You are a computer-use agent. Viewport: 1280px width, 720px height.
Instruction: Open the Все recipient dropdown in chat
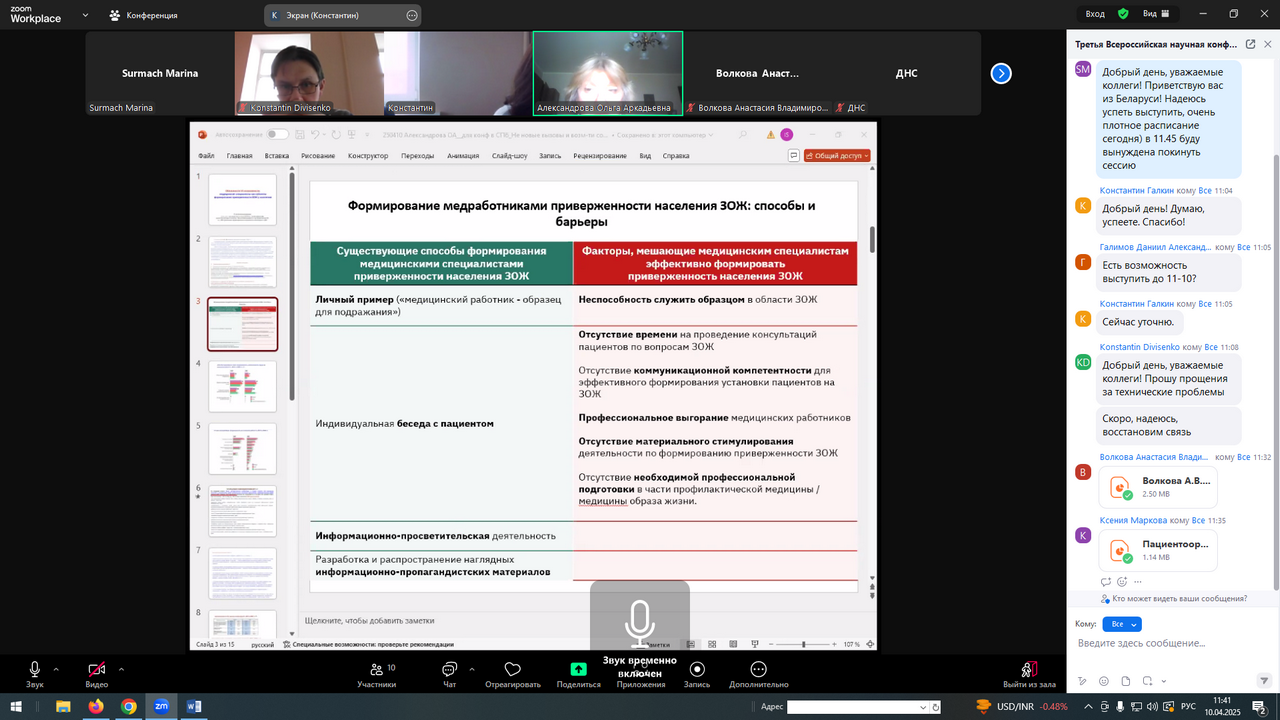coord(1121,624)
